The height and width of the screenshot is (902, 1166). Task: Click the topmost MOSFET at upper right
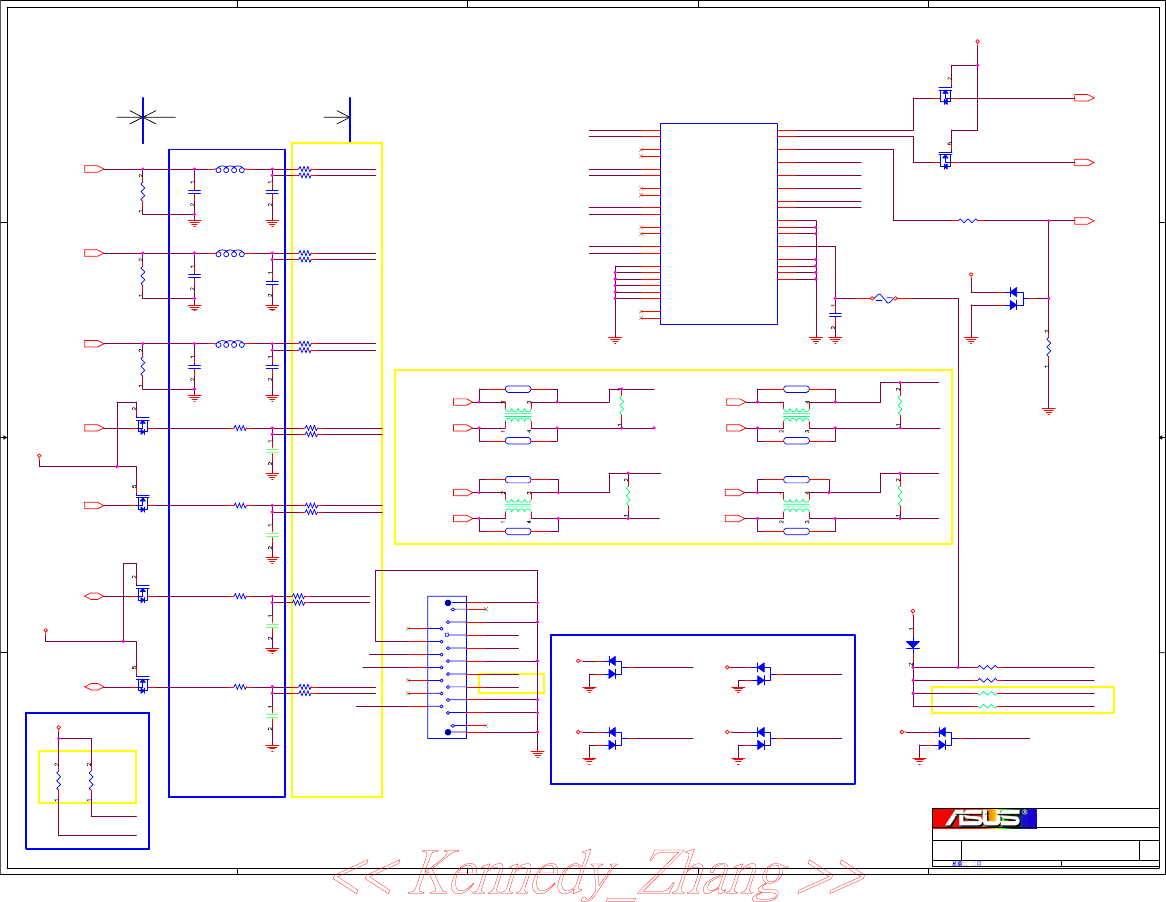pos(945,95)
